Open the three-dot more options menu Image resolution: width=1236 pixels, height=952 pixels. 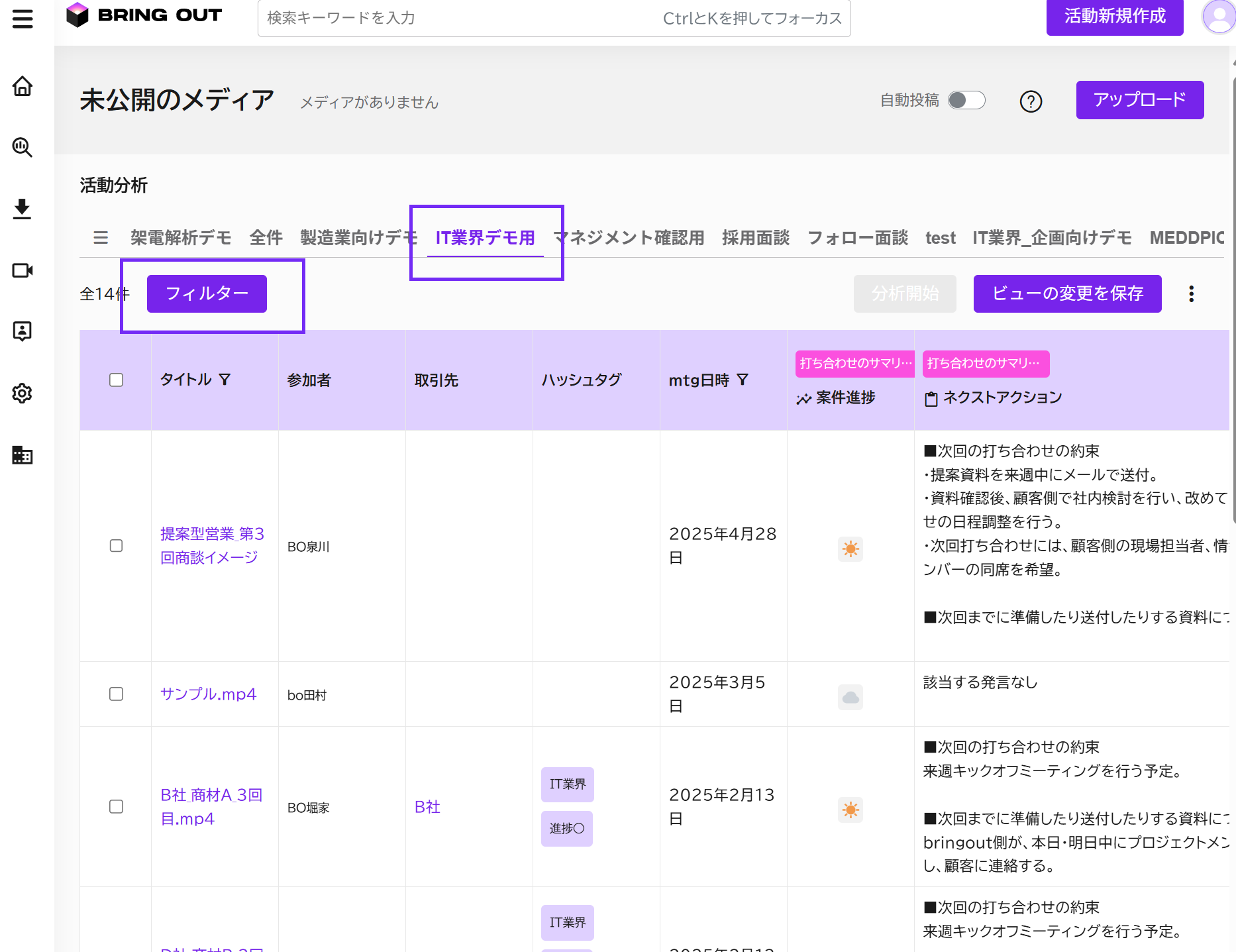[x=1191, y=294]
